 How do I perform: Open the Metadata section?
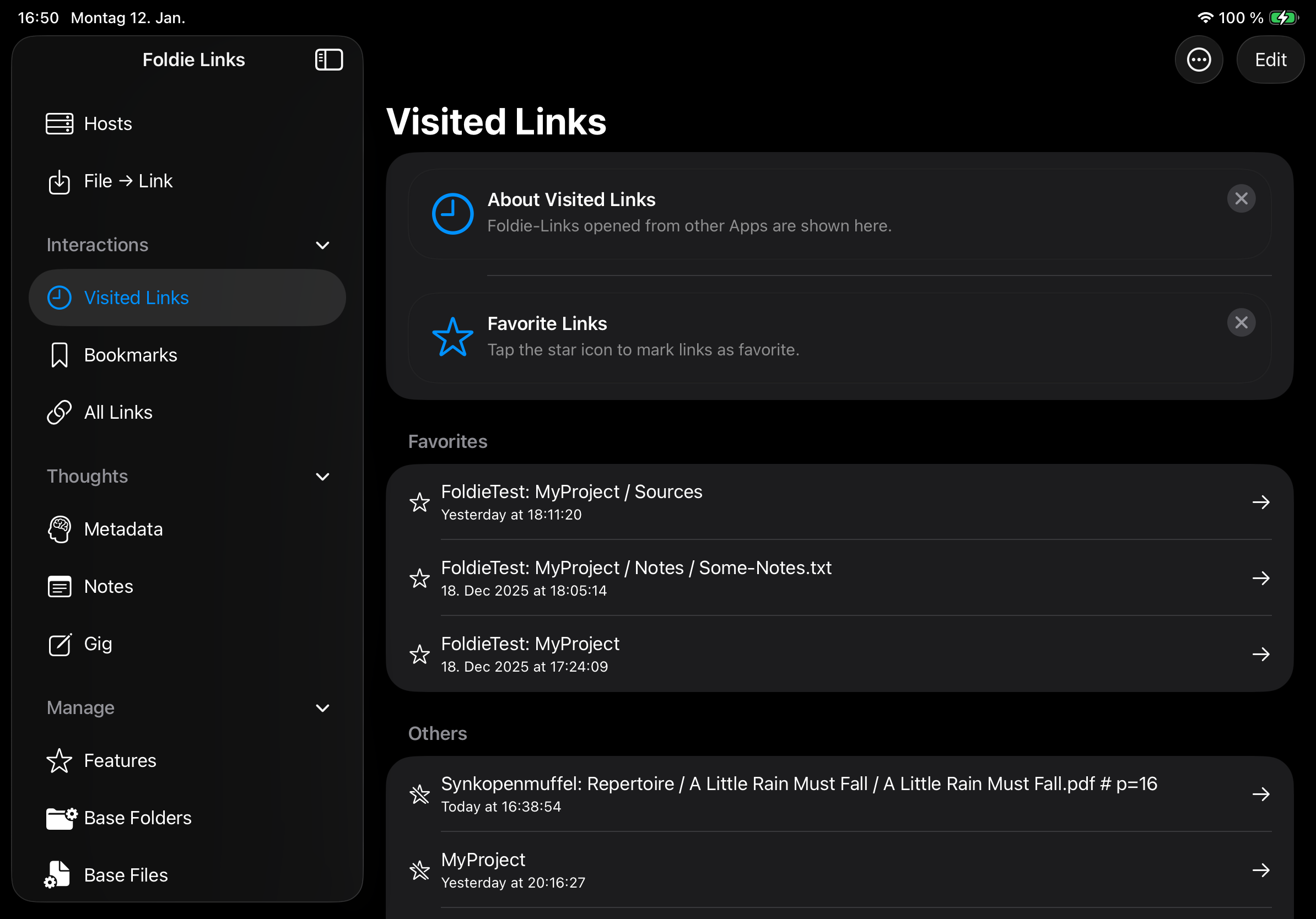coord(123,529)
